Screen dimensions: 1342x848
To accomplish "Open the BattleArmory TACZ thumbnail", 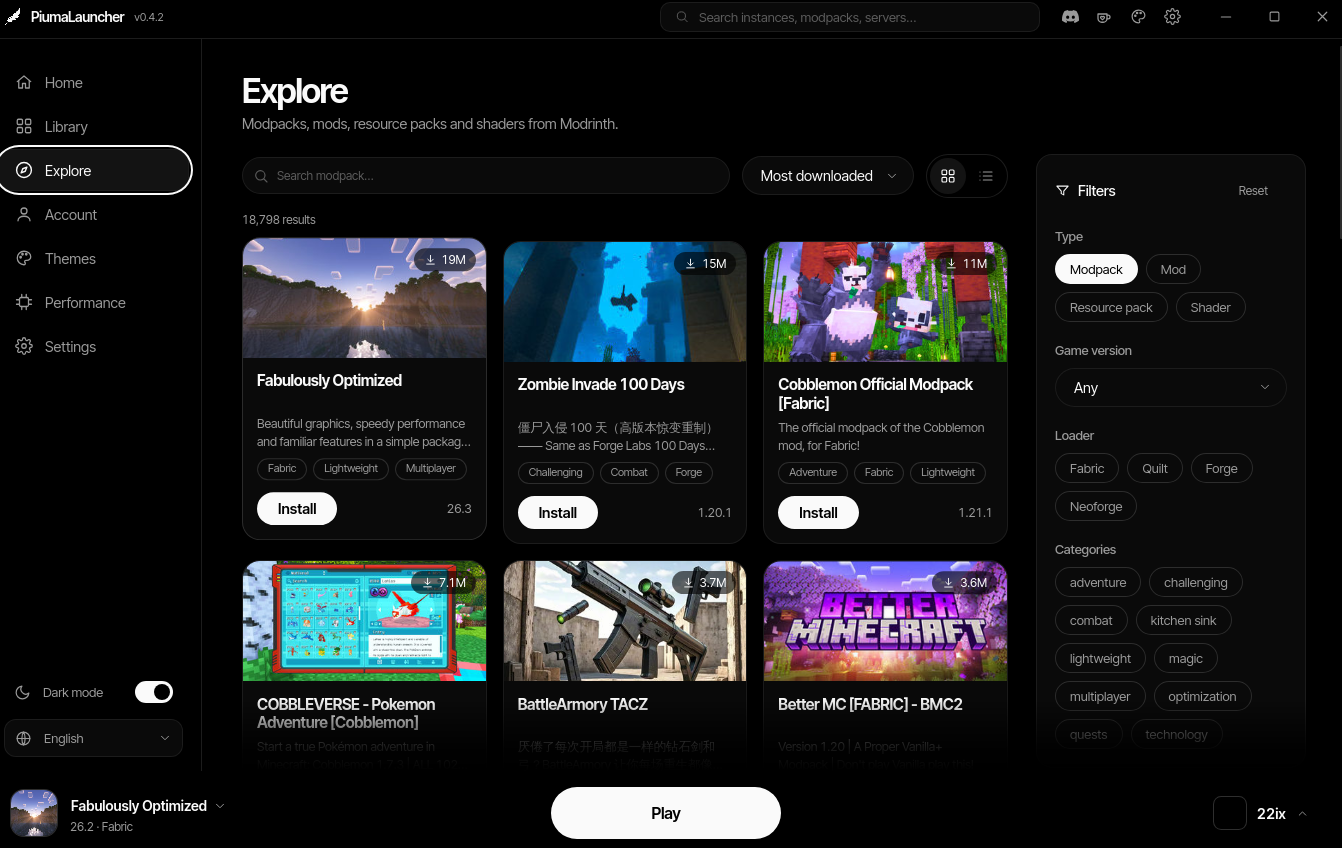I will tap(625, 621).
